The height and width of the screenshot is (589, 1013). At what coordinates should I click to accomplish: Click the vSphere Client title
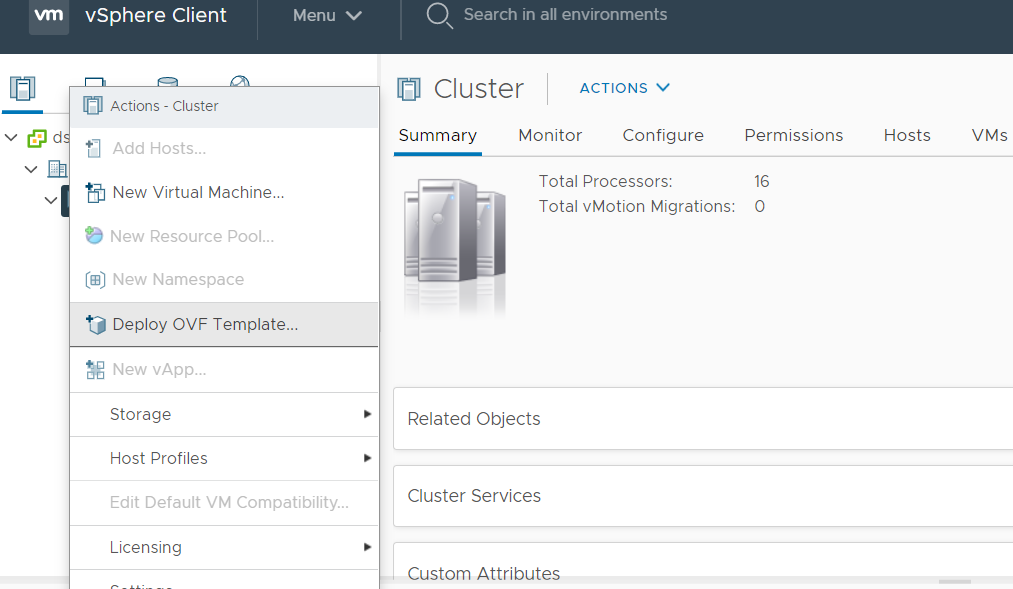[x=156, y=15]
